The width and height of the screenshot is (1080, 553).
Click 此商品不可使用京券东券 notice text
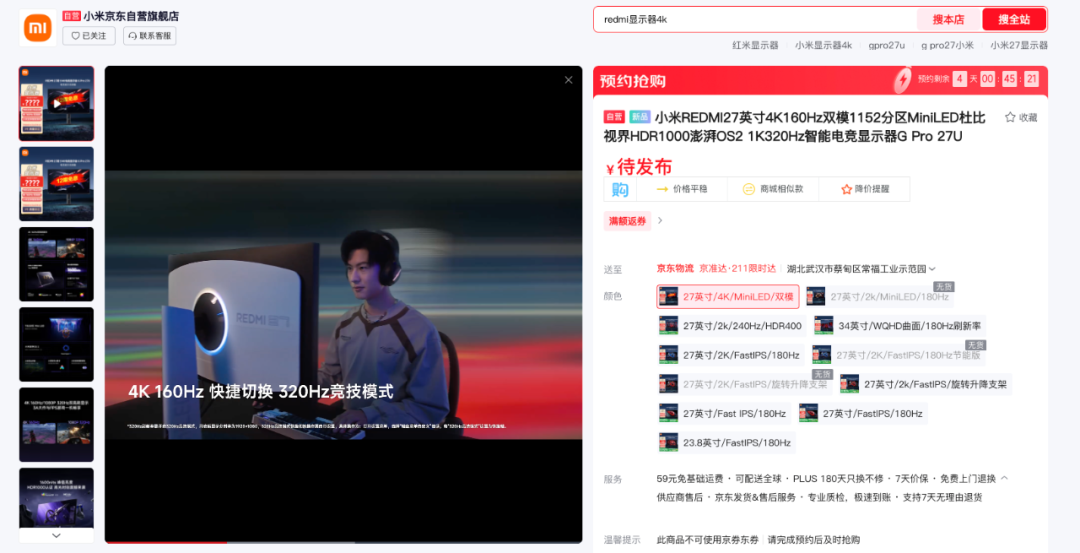coord(707,540)
